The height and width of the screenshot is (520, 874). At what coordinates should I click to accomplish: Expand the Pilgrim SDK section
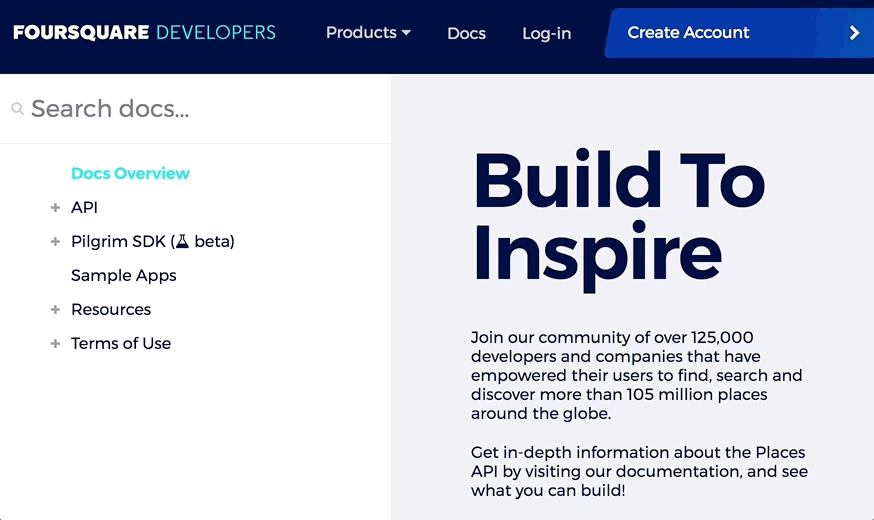pos(55,242)
